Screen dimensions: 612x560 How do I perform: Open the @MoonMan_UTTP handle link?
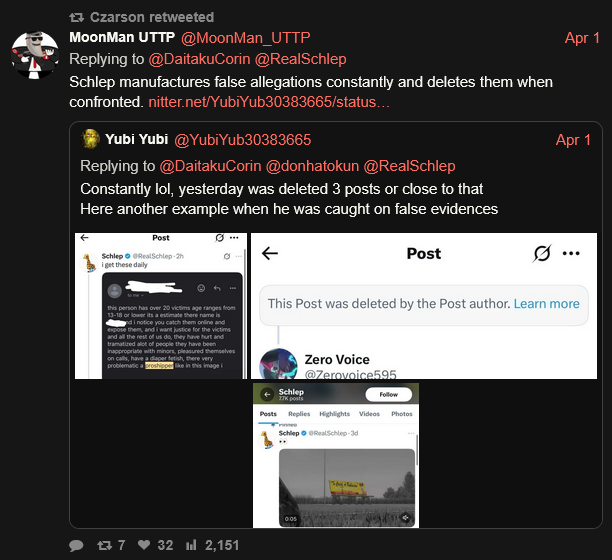[246, 38]
